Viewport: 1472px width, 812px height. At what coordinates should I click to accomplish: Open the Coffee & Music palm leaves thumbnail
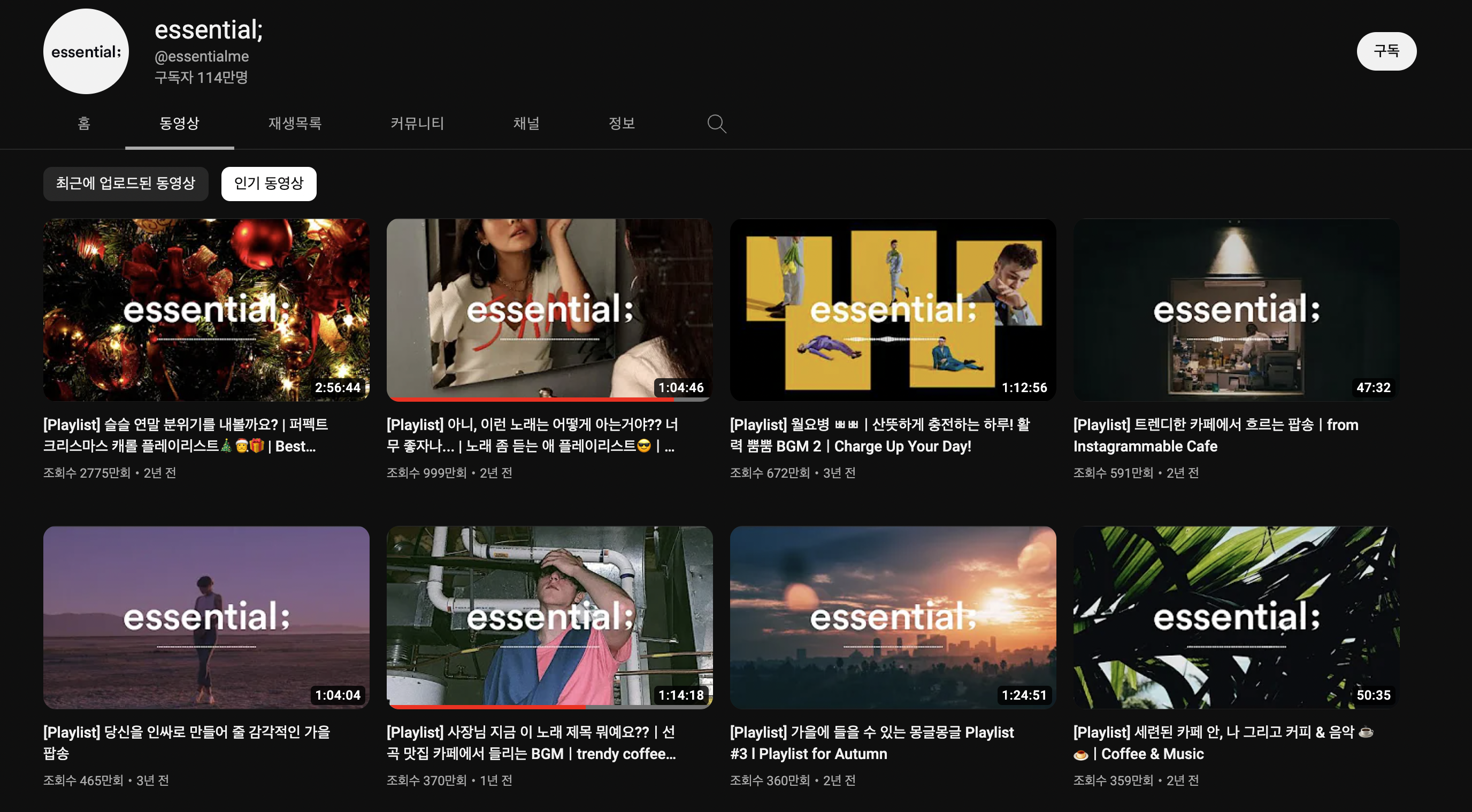pos(1236,617)
